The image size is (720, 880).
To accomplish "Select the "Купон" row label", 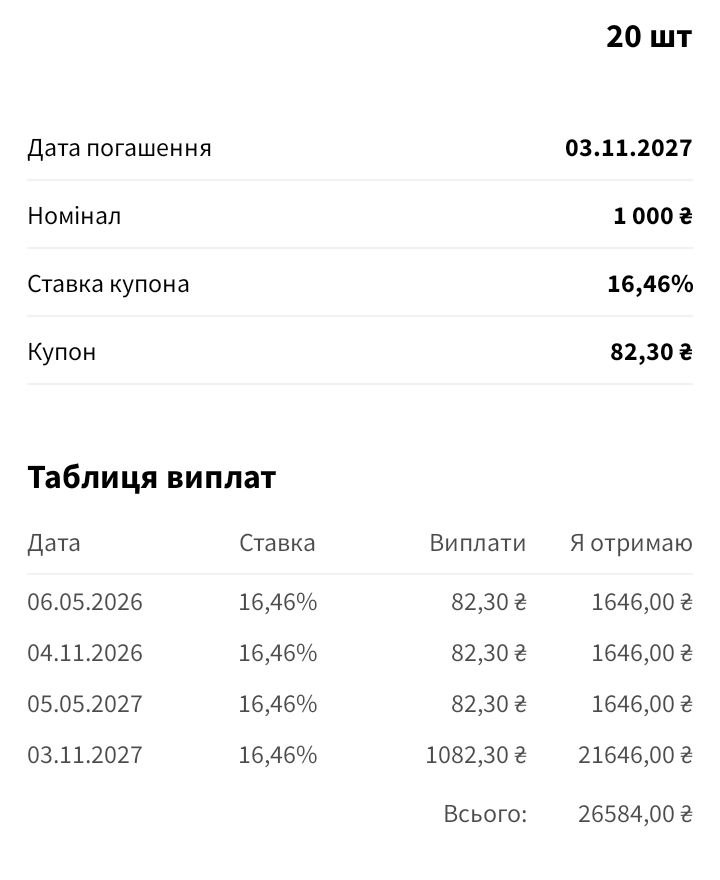I will pyautogui.click(x=62, y=352).
